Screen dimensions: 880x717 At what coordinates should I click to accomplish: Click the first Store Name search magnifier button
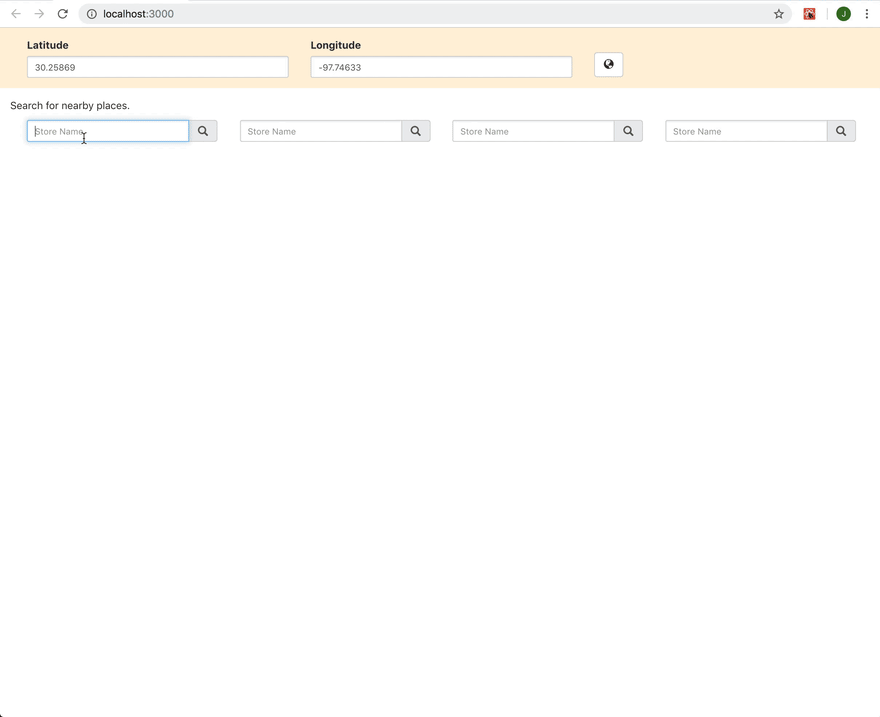[x=203, y=131]
